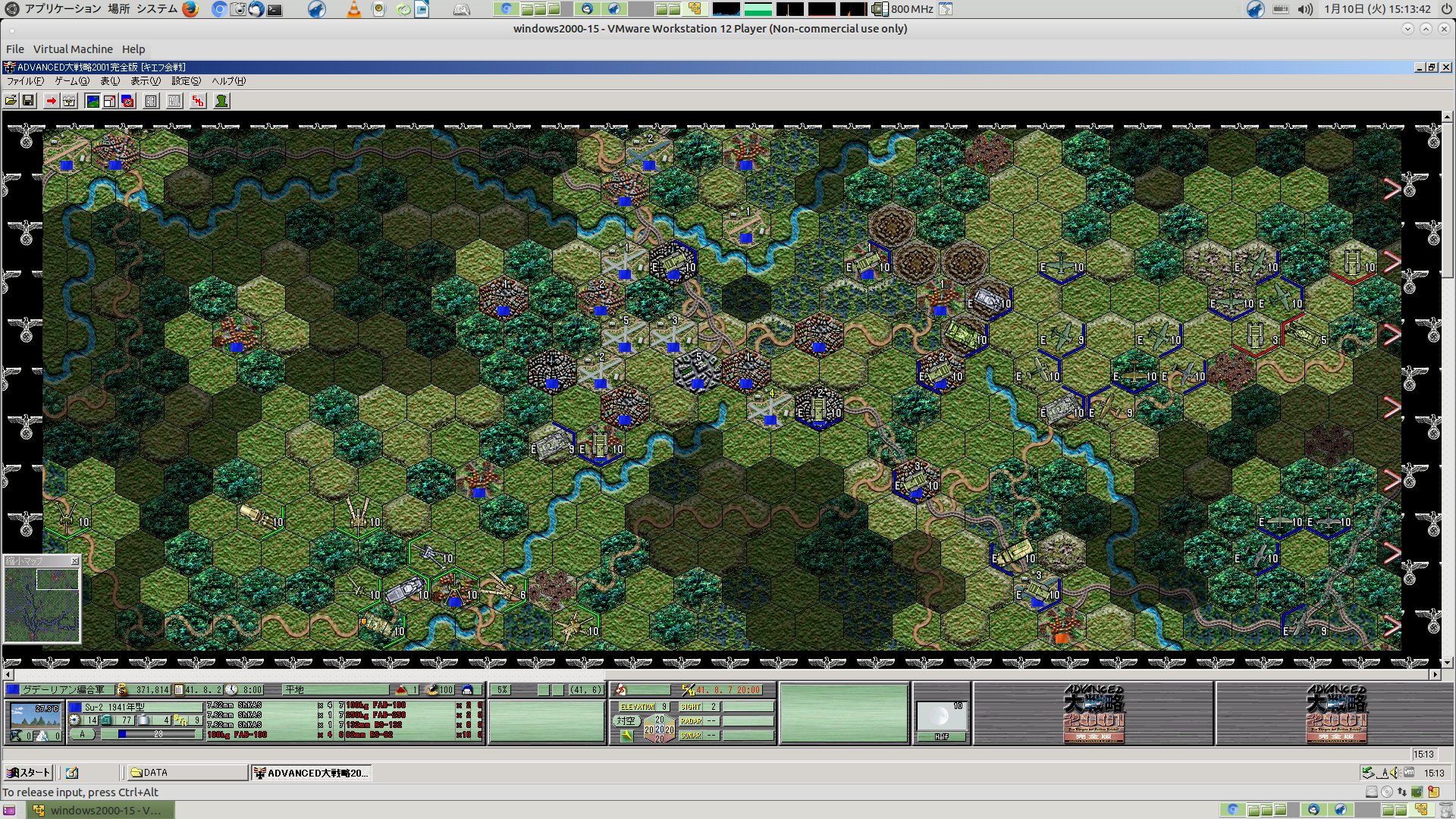Image resolution: width=1456 pixels, height=819 pixels.
Task: Select the ADVANCED大戦略 taskbar button
Action: [311, 773]
